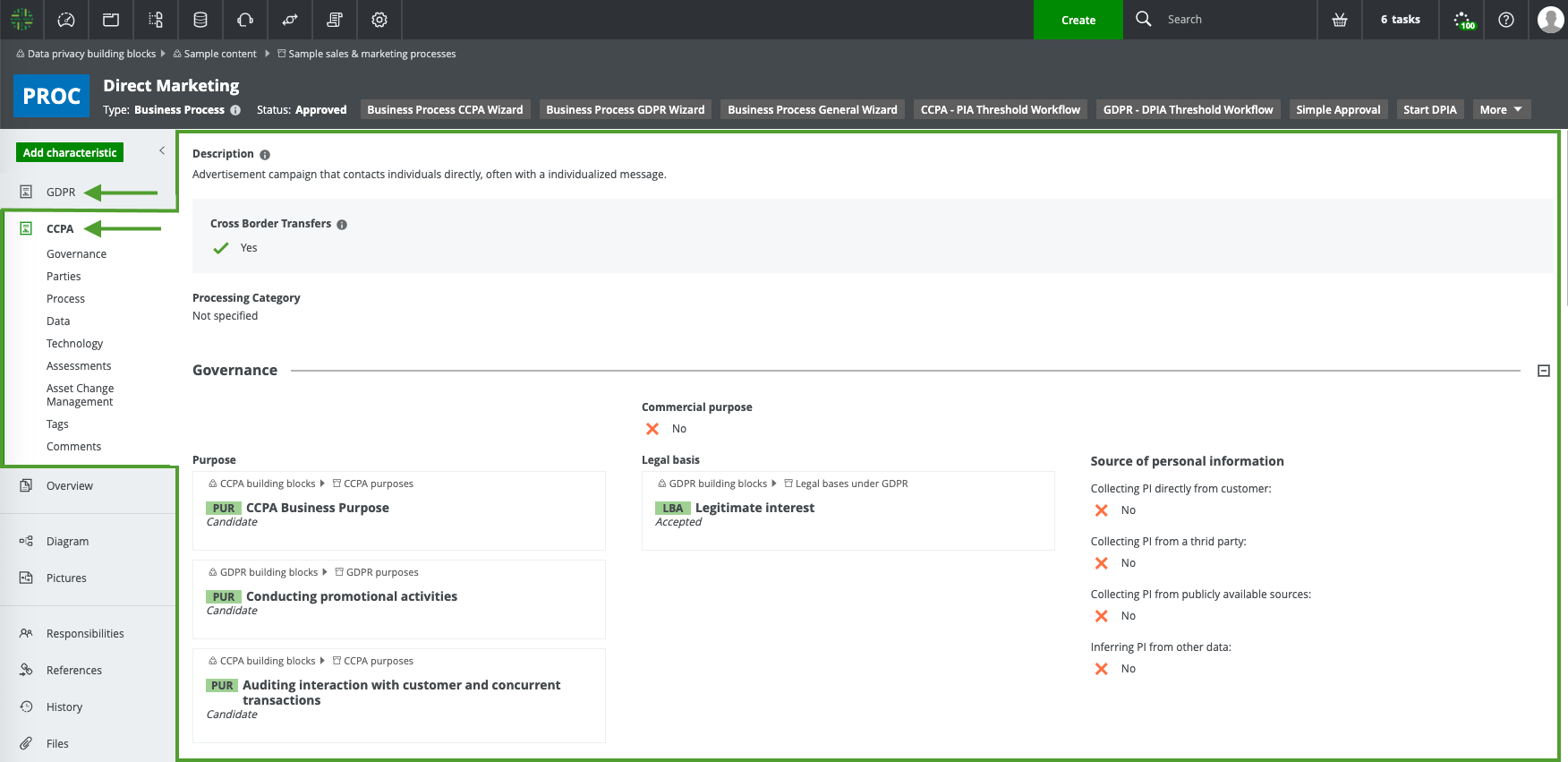Open the Responsibilities tab in sidebar
1568x762 pixels.
[x=85, y=634]
